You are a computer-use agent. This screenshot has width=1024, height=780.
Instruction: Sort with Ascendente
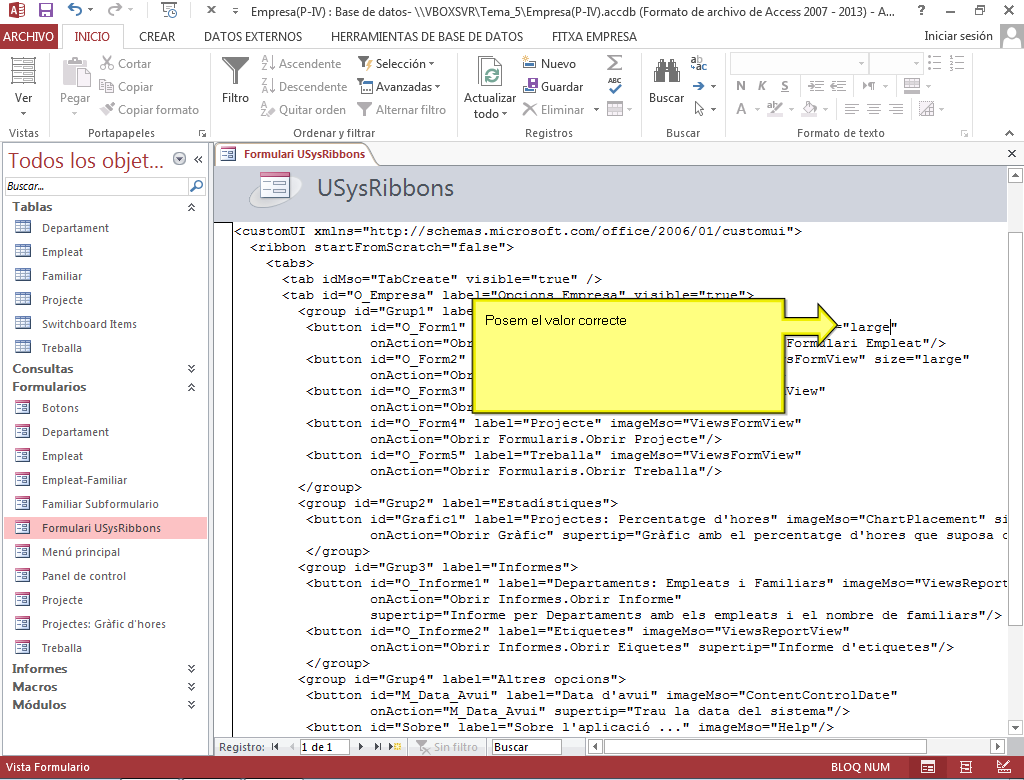pyautogui.click(x=301, y=63)
